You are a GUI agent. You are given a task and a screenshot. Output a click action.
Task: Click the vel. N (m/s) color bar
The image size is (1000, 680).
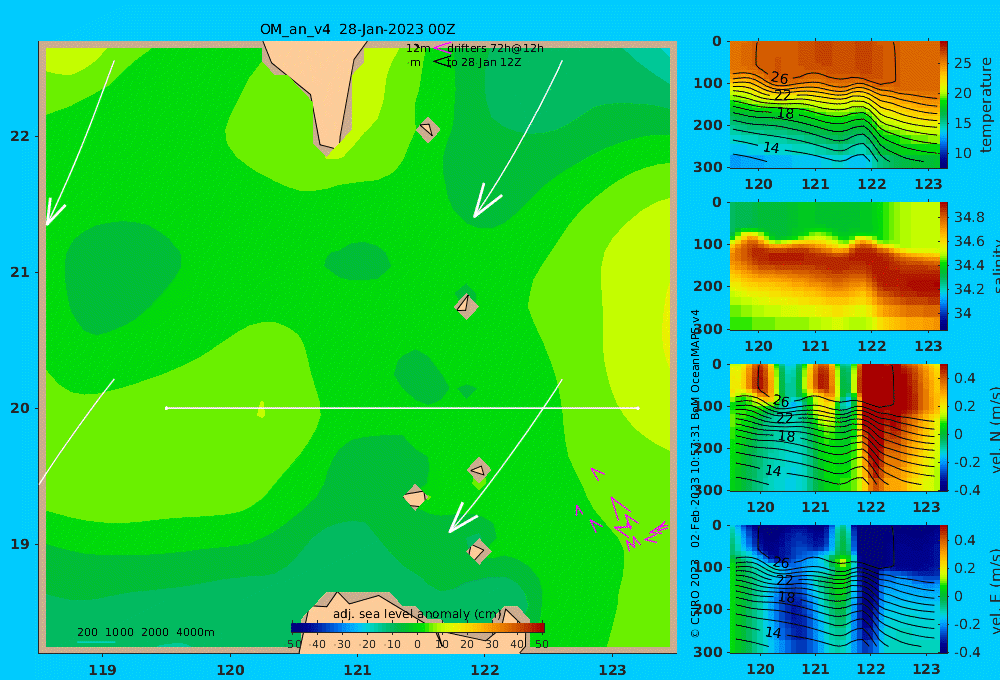[x=943, y=427]
